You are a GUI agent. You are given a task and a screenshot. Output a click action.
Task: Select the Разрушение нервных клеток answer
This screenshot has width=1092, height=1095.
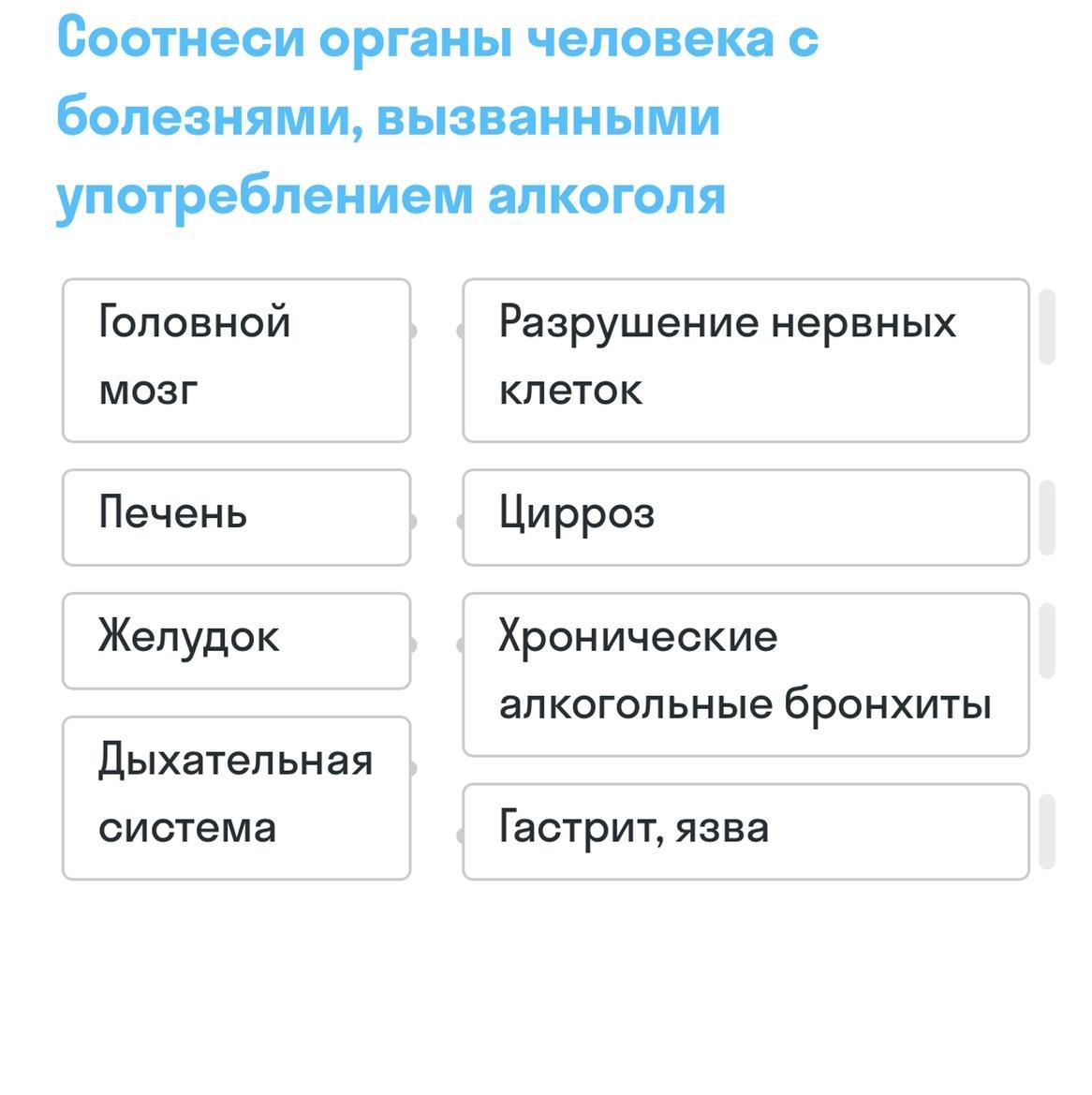tap(745, 360)
